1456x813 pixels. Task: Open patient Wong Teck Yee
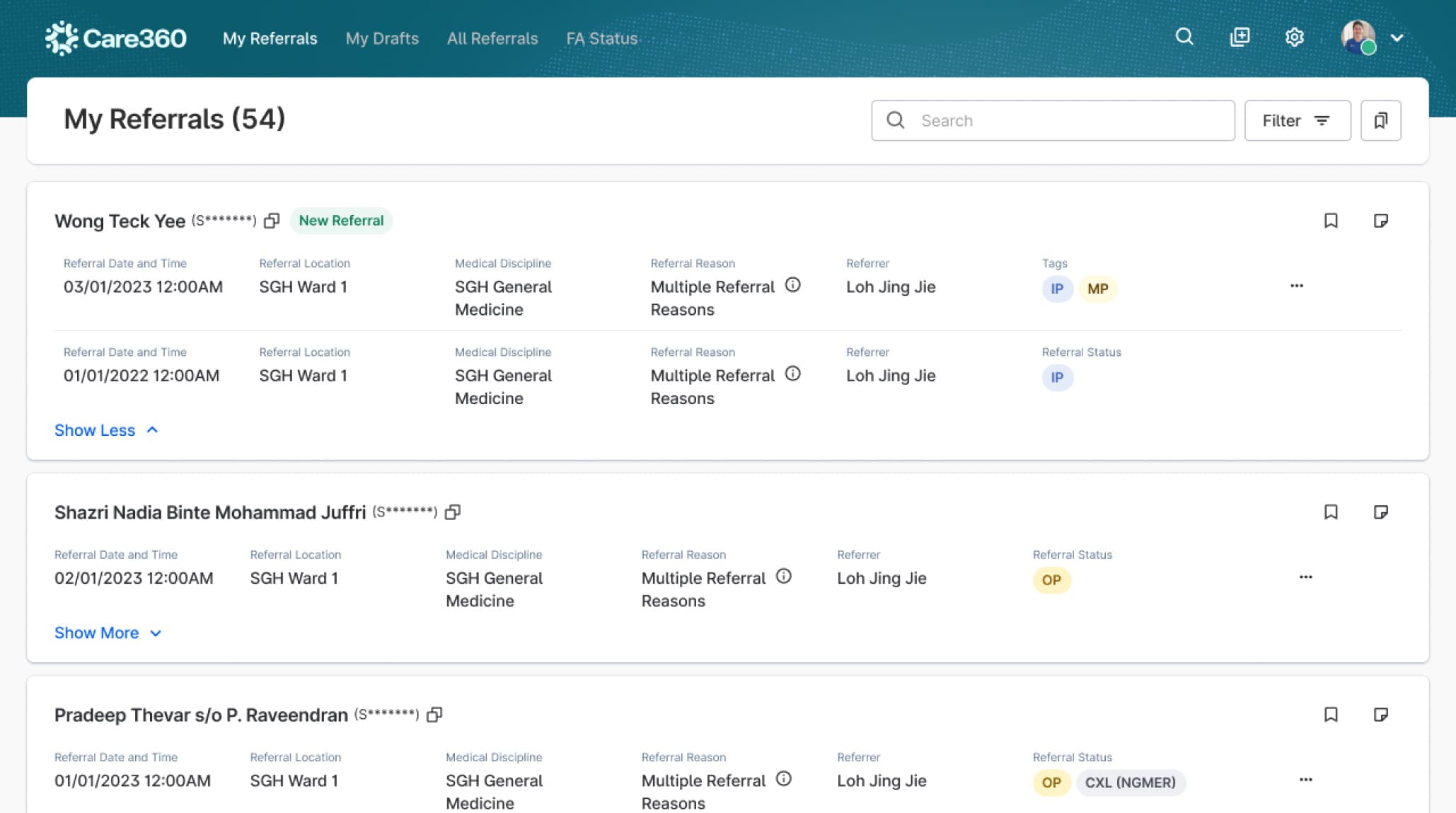pos(120,221)
